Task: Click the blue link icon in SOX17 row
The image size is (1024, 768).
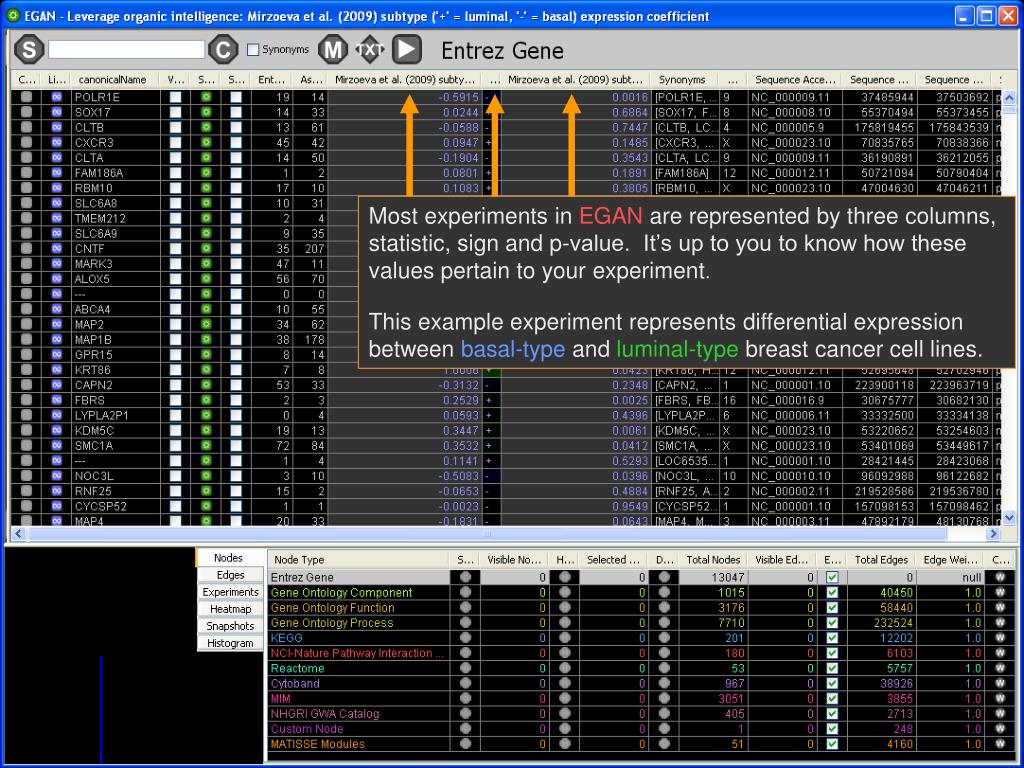Action: click(57, 112)
